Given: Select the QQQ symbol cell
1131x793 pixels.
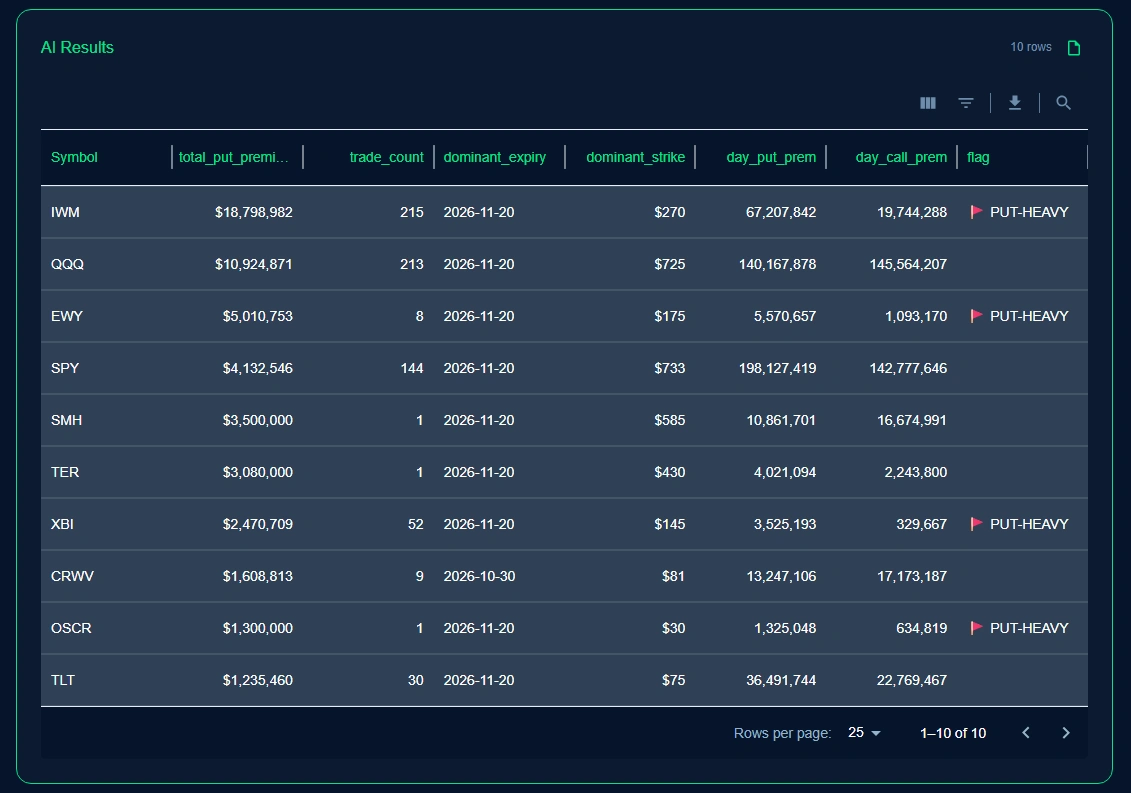Looking at the screenshot, I should point(68,264).
